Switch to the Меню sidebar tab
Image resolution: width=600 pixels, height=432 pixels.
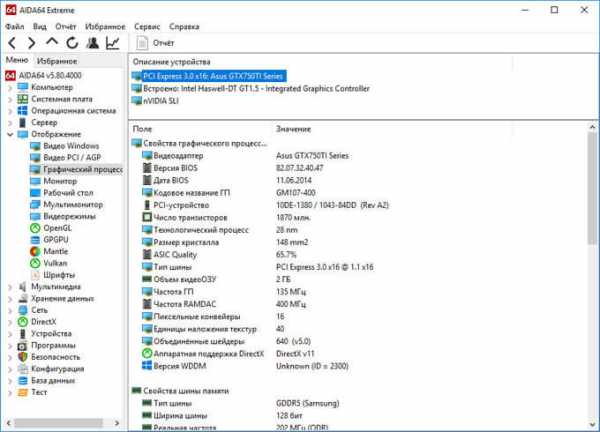[x=17, y=60]
